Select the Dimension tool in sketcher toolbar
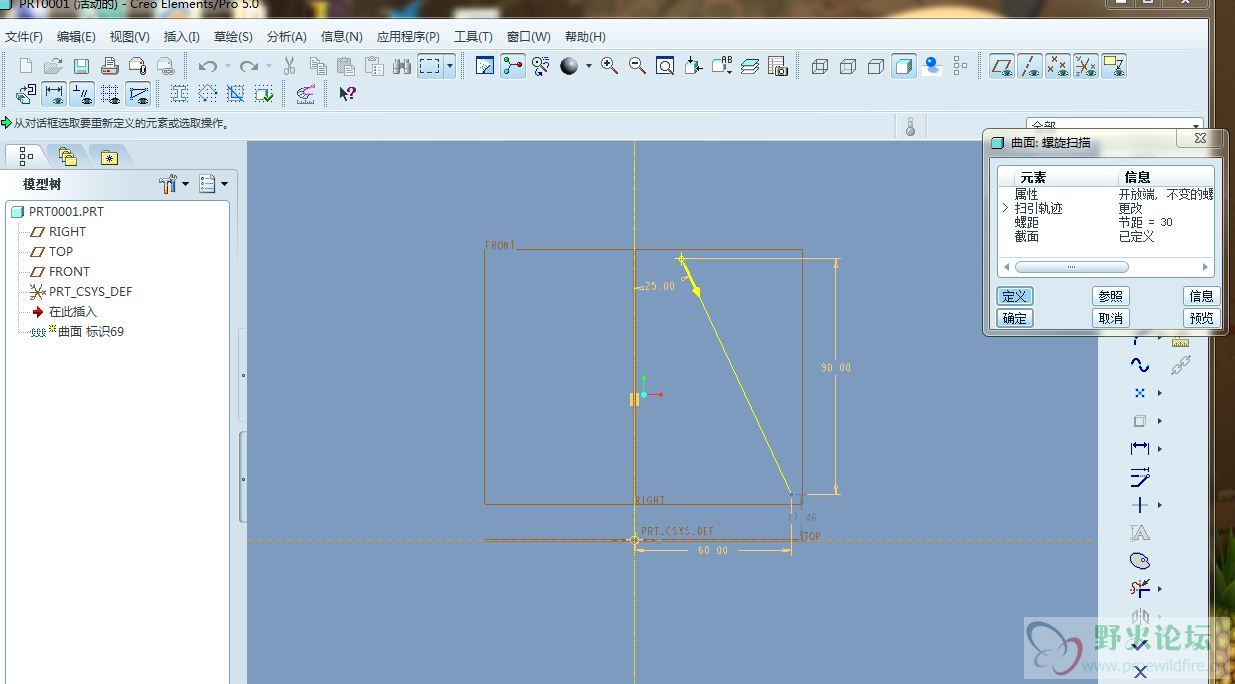This screenshot has width=1235, height=684. tap(1139, 449)
